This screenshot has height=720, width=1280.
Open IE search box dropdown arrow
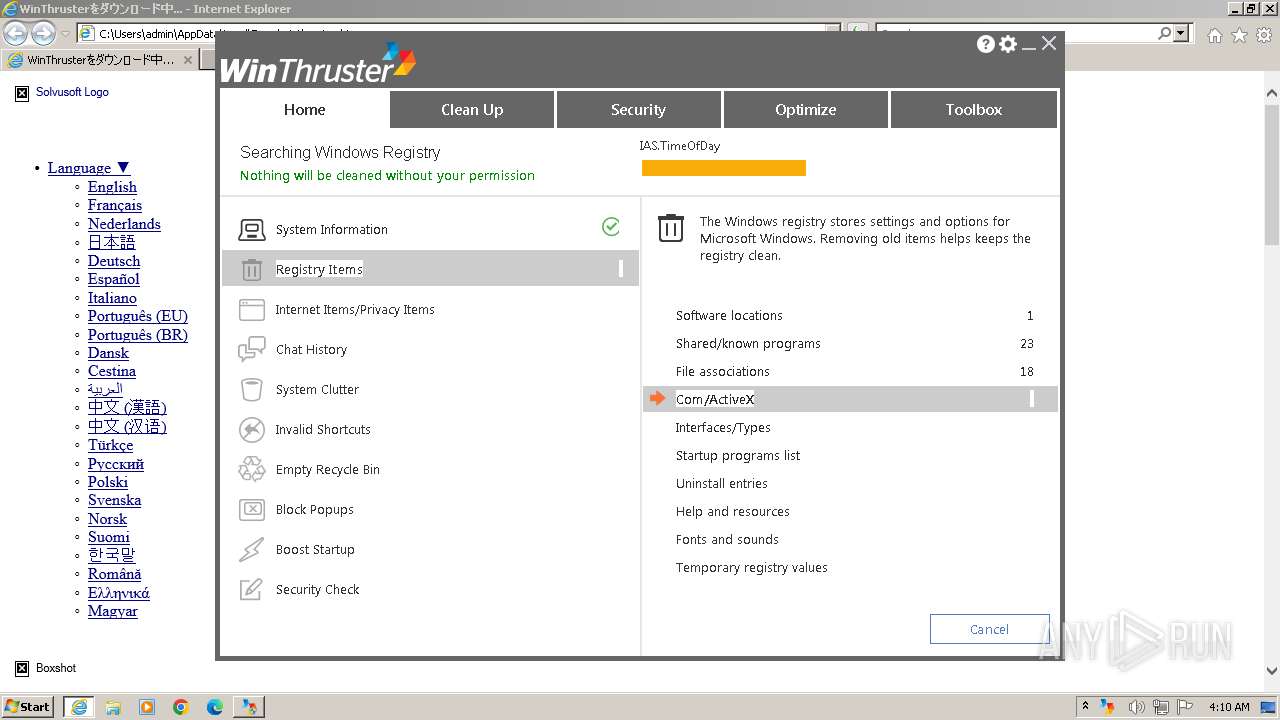1183,34
